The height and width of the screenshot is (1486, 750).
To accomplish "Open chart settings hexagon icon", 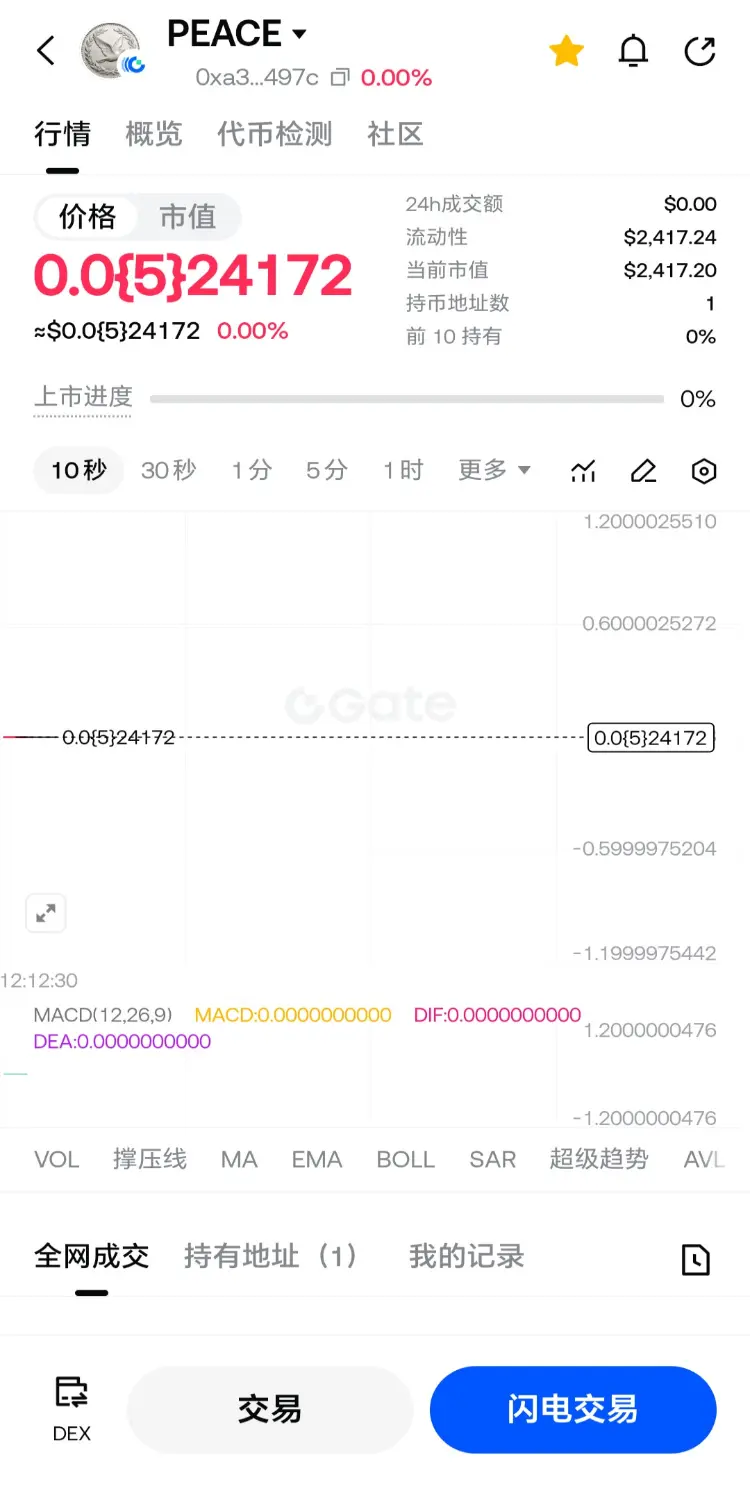I will coord(704,471).
